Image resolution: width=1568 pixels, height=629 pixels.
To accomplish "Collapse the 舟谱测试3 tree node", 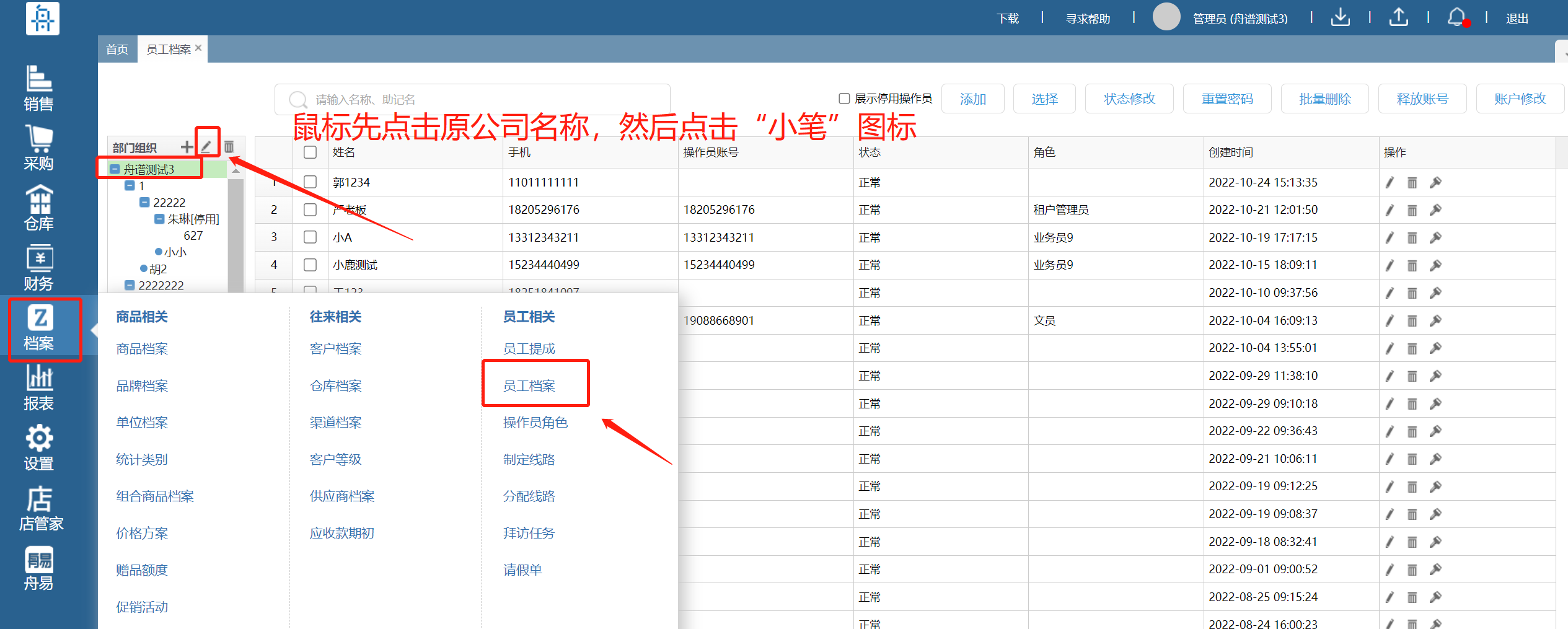I will coord(115,169).
